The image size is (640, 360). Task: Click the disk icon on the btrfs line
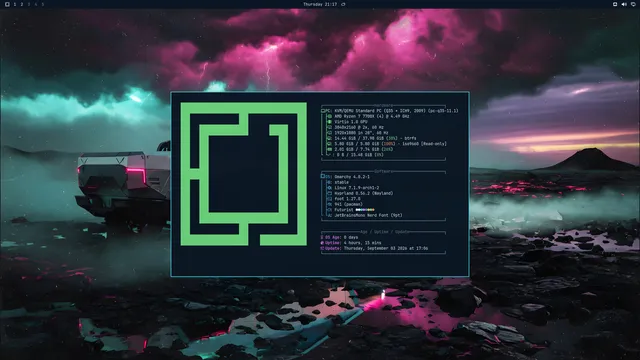[x=329, y=138]
